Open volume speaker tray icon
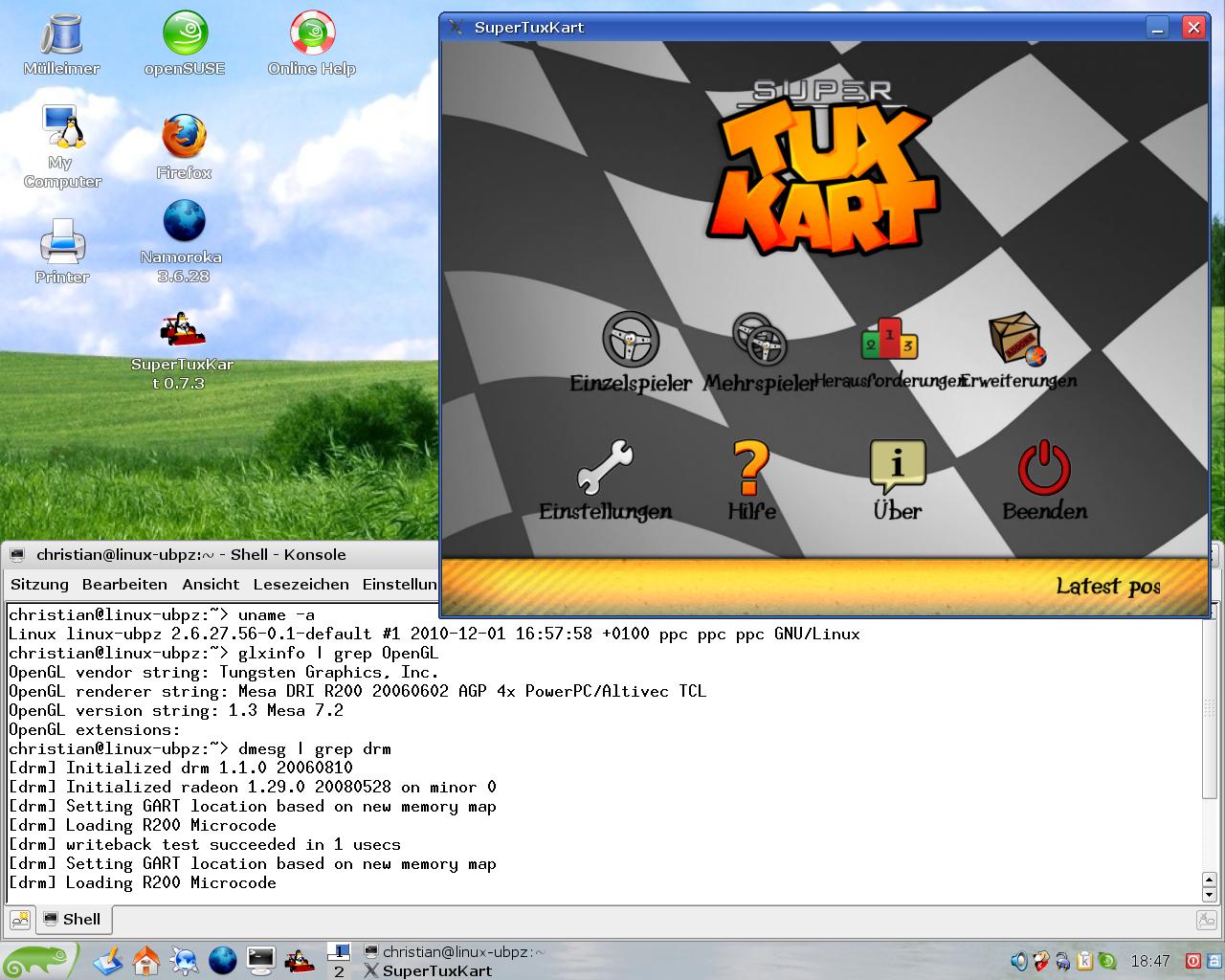 click(x=1019, y=961)
